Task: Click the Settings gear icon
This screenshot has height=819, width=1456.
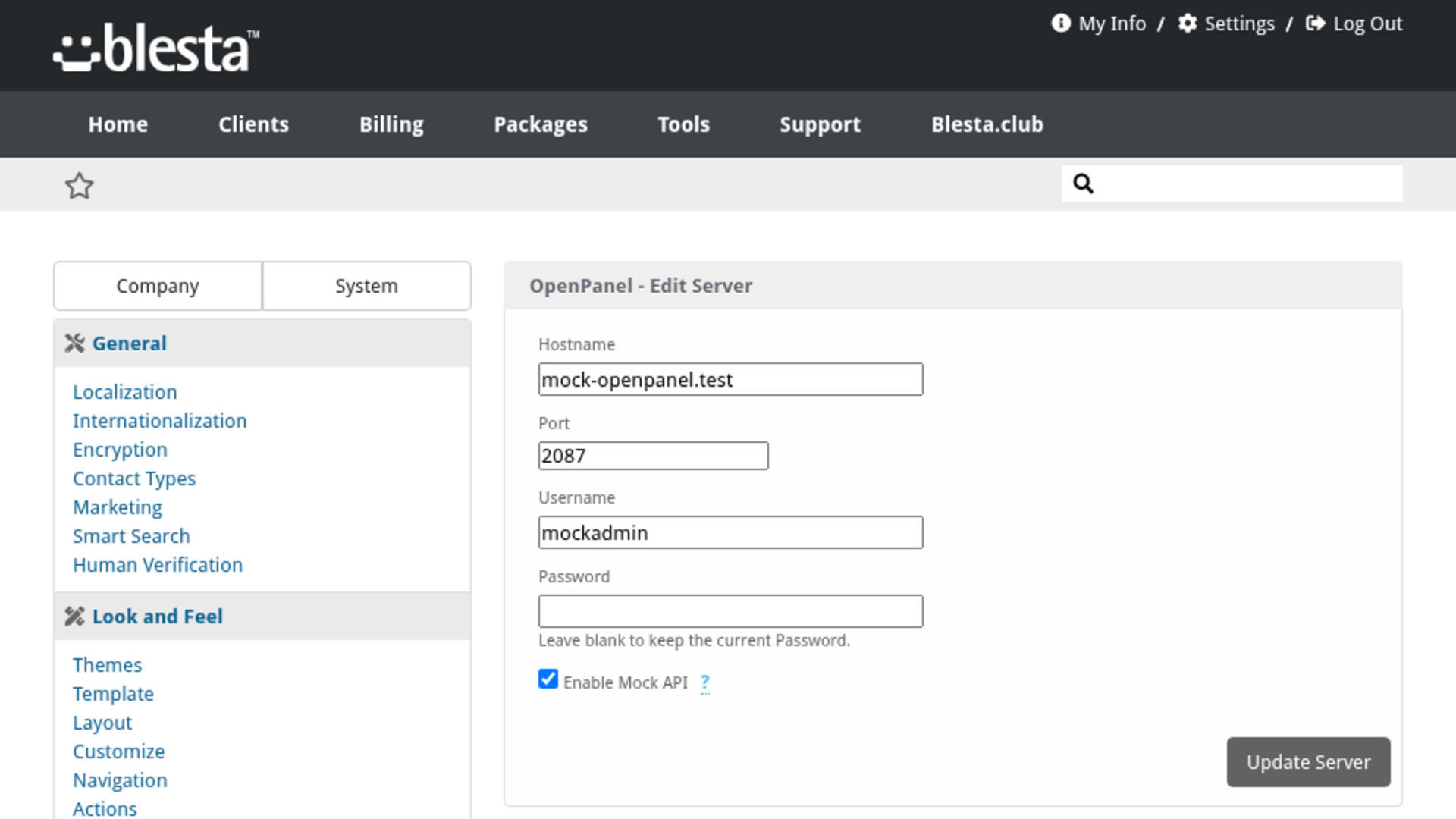Action: (x=1187, y=24)
